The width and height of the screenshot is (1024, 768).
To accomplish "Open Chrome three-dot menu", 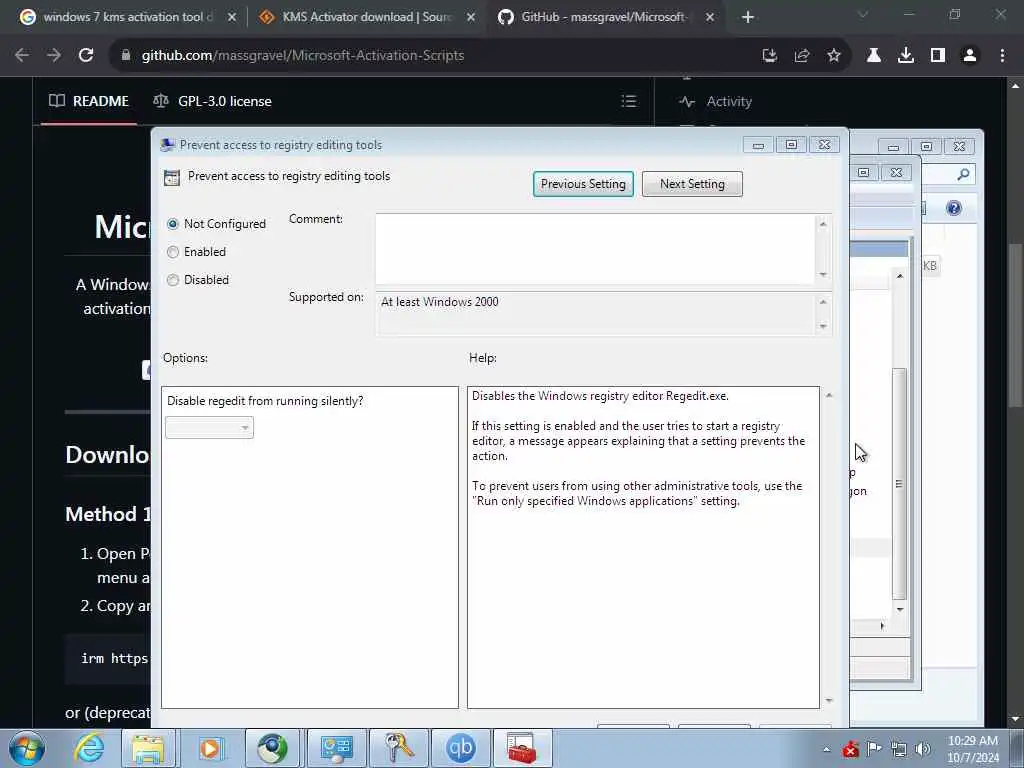I will [x=1002, y=56].
